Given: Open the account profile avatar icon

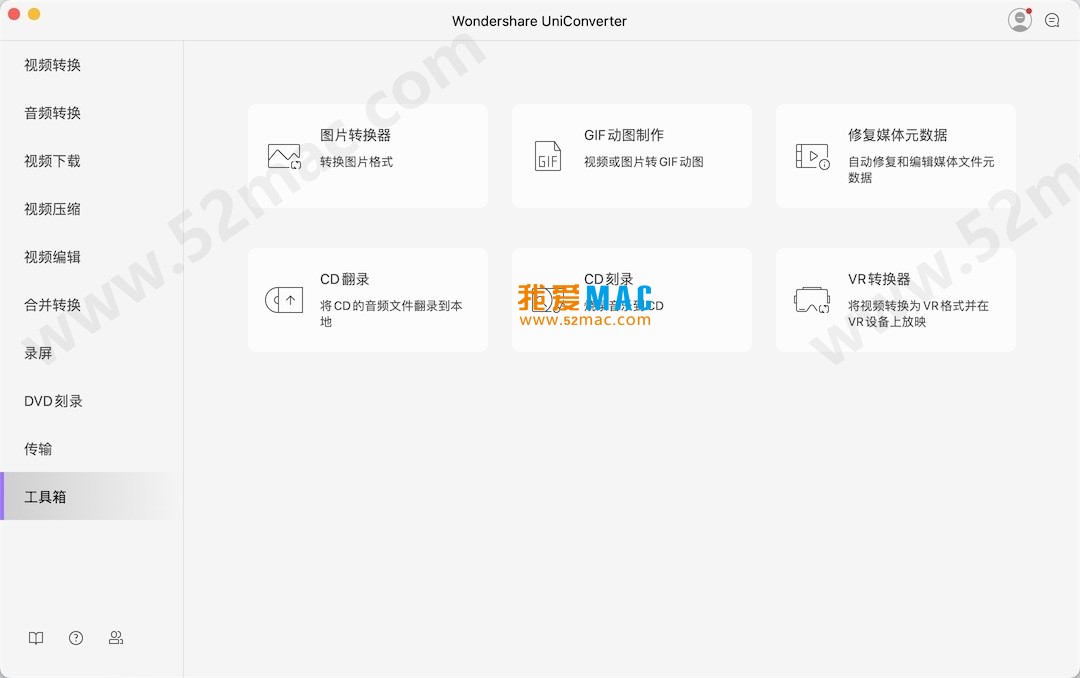Looking at the screenshot, I should [1019, 20].
